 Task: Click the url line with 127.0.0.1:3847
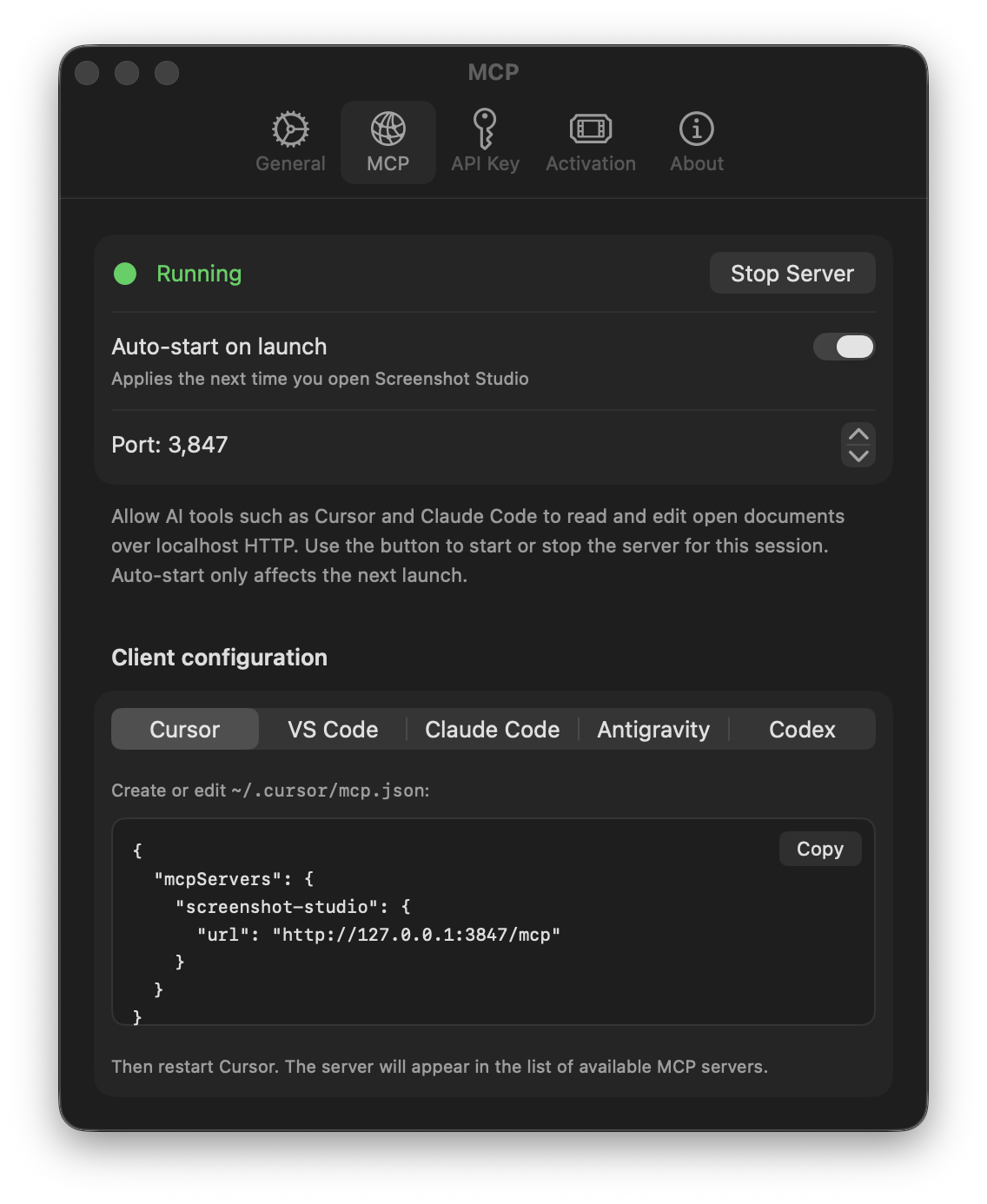[379, 935]
